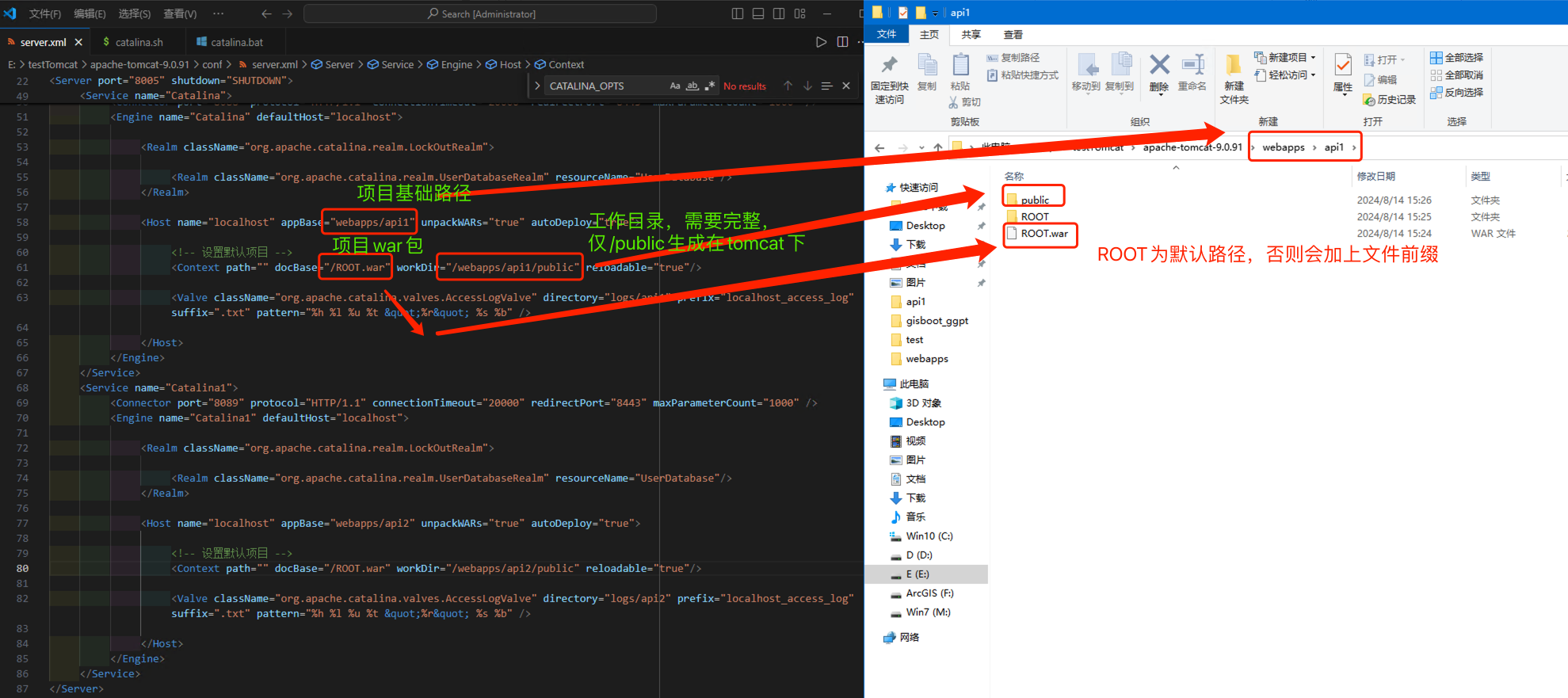Toggle the primary sidebar layout icon
The height and width of the screenshot is (698, 1568).
point(738,13)
